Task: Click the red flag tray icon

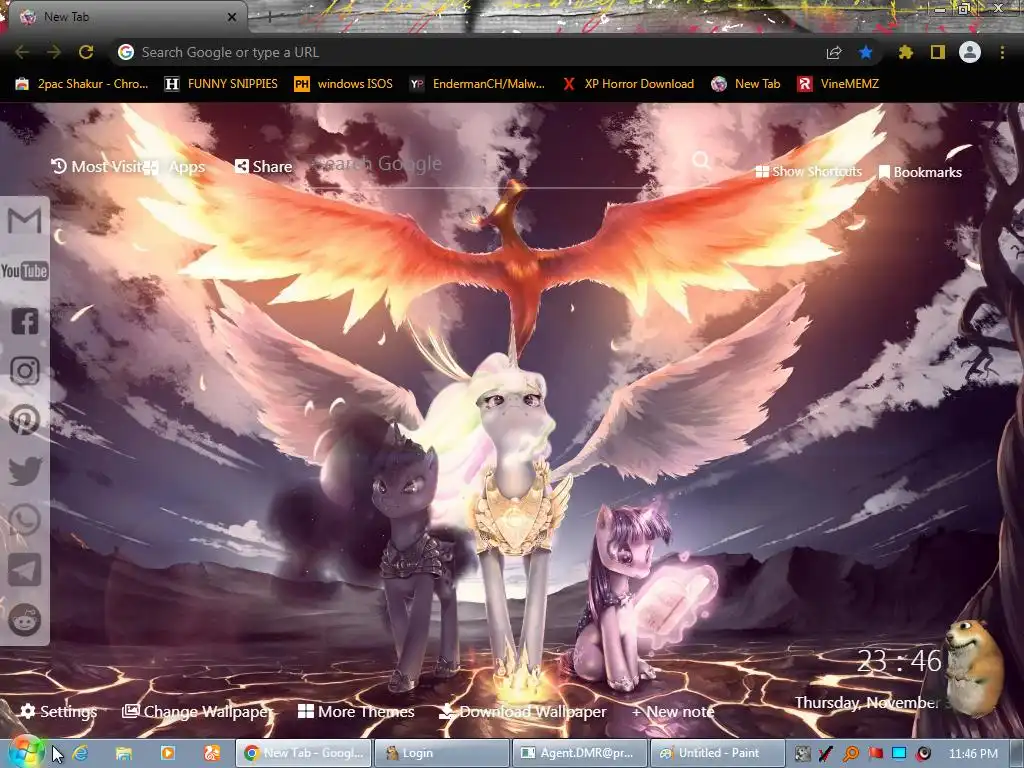Action: point(876,754)
